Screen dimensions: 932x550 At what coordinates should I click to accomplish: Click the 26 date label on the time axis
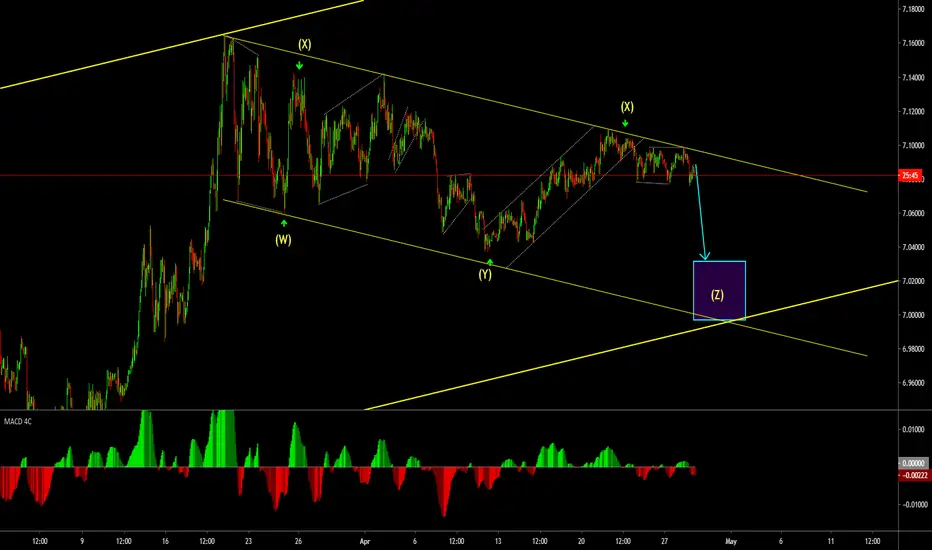(298, 542)
